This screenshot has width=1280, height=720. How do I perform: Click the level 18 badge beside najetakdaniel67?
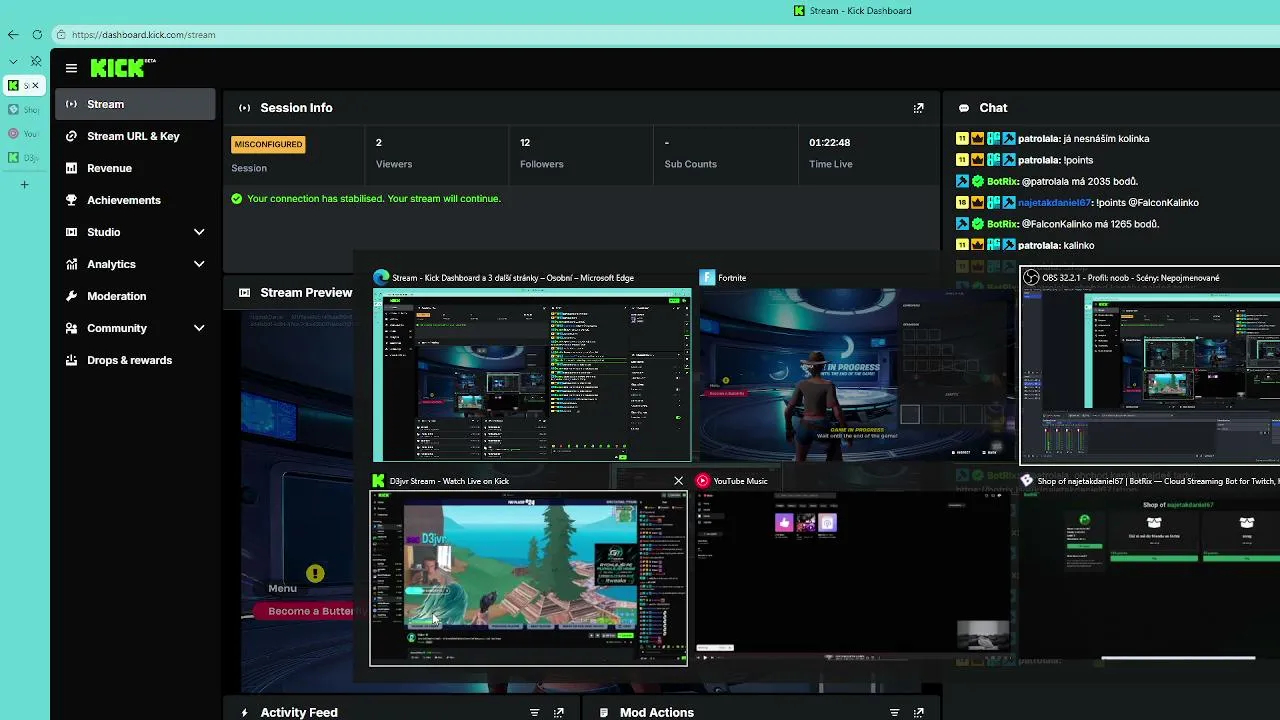[962, 203]
